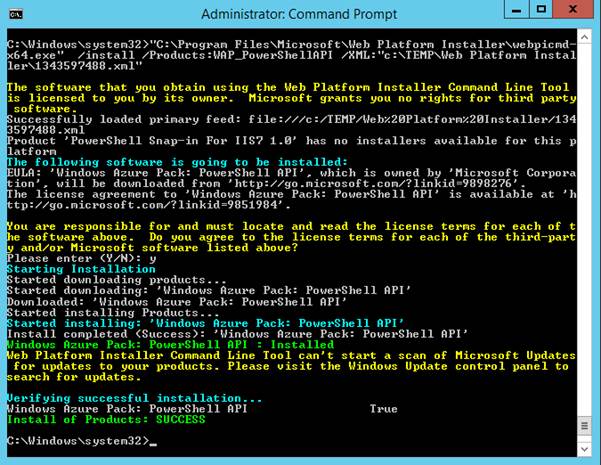Close the Administrator Command Prompt window
This screenshot has height=465, width=601.
pos(573,9)
